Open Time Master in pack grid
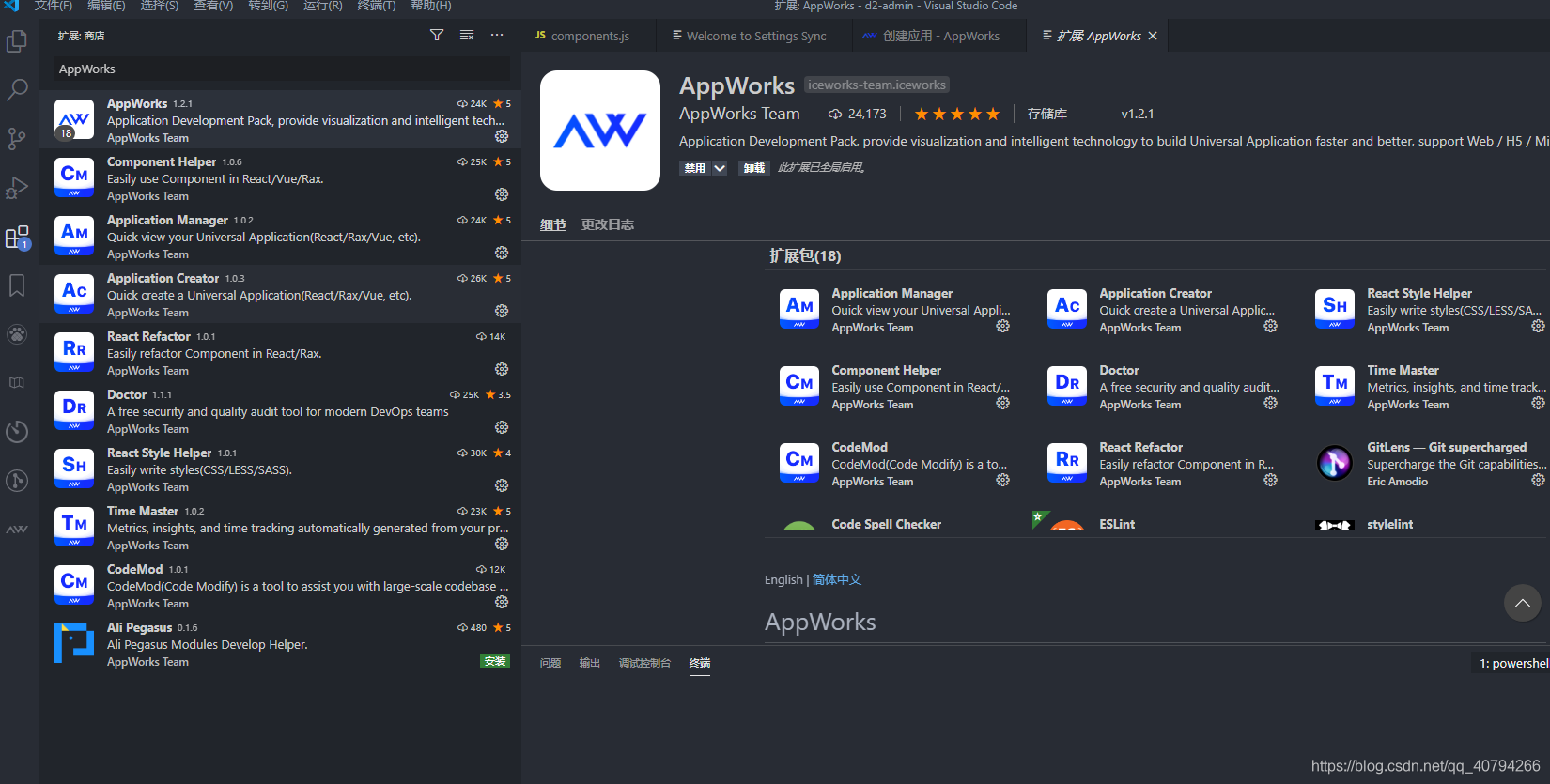Viewport: 1550px width, 784px height. 1431,387
